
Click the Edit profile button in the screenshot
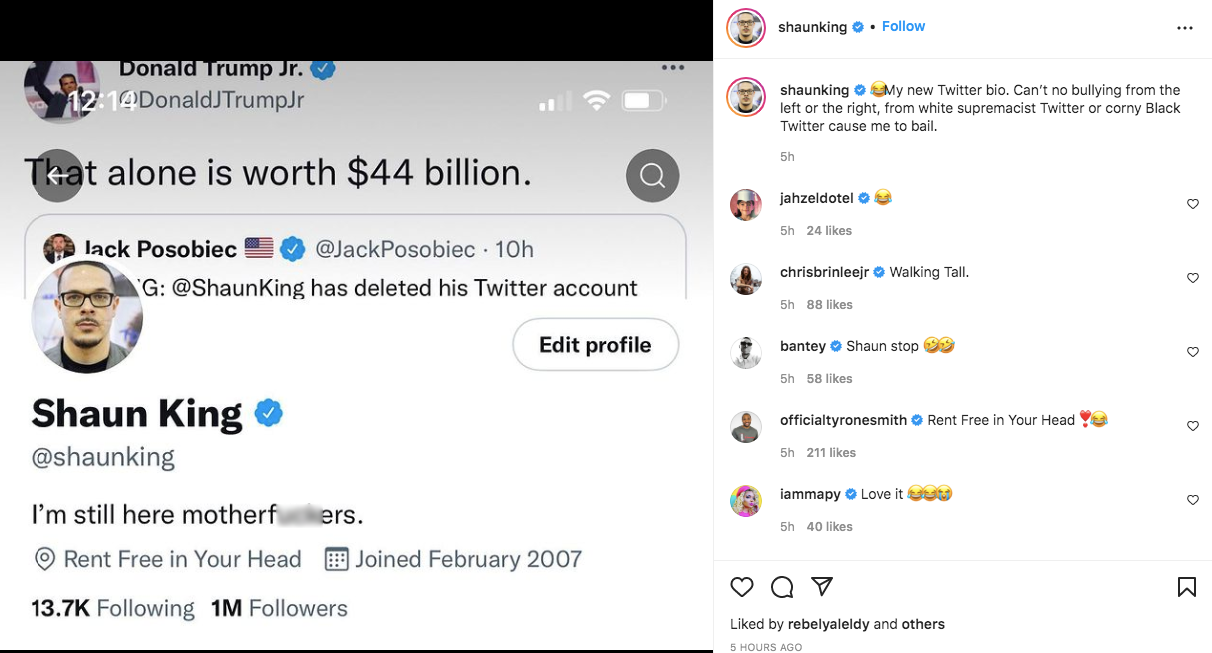tap(595, 344)
